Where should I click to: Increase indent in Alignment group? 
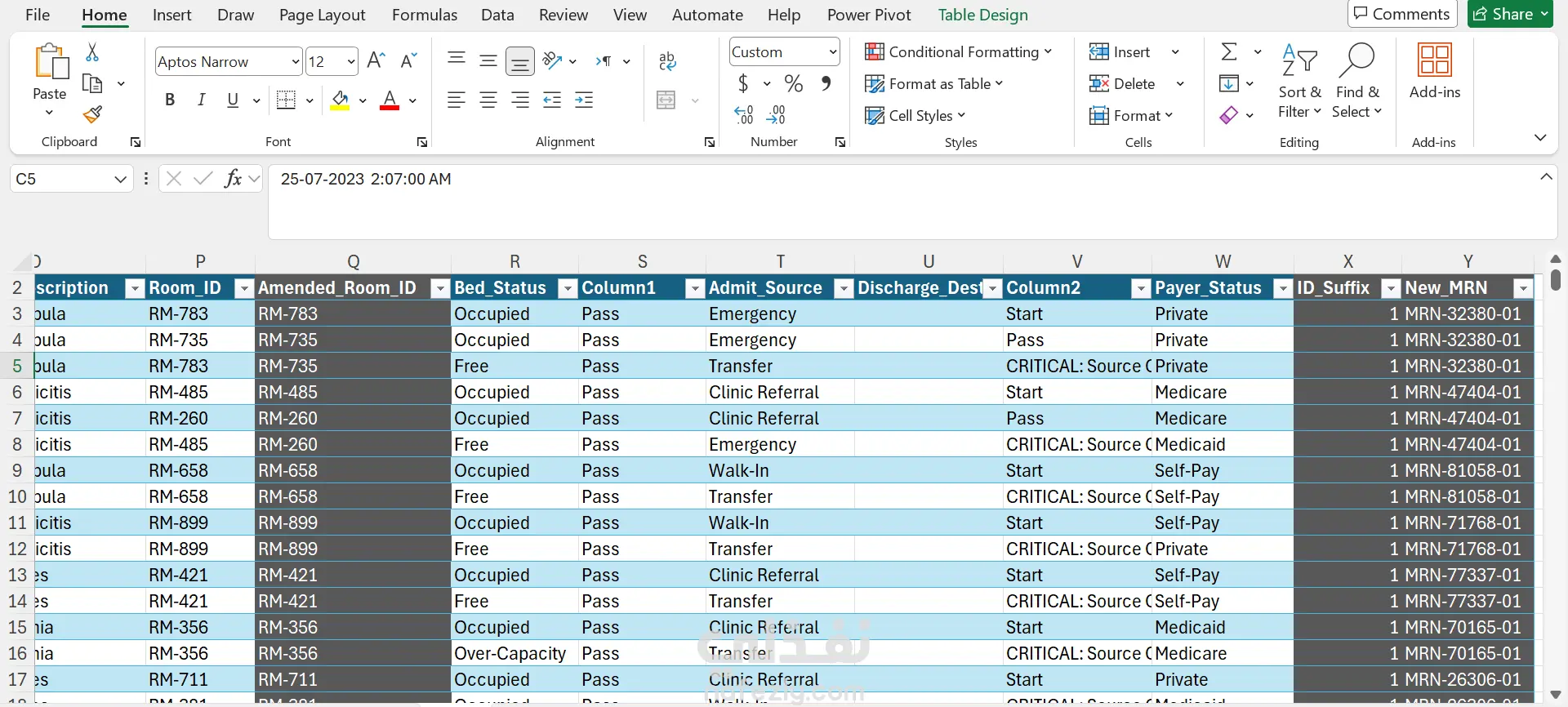pos(584,100)
